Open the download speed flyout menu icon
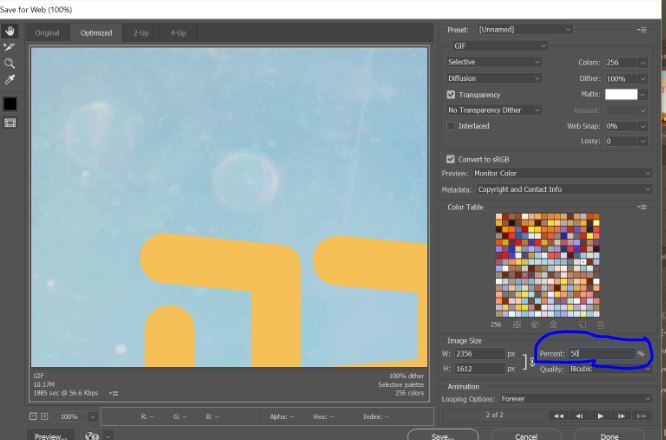666x440 pixels. pos(113,393)
